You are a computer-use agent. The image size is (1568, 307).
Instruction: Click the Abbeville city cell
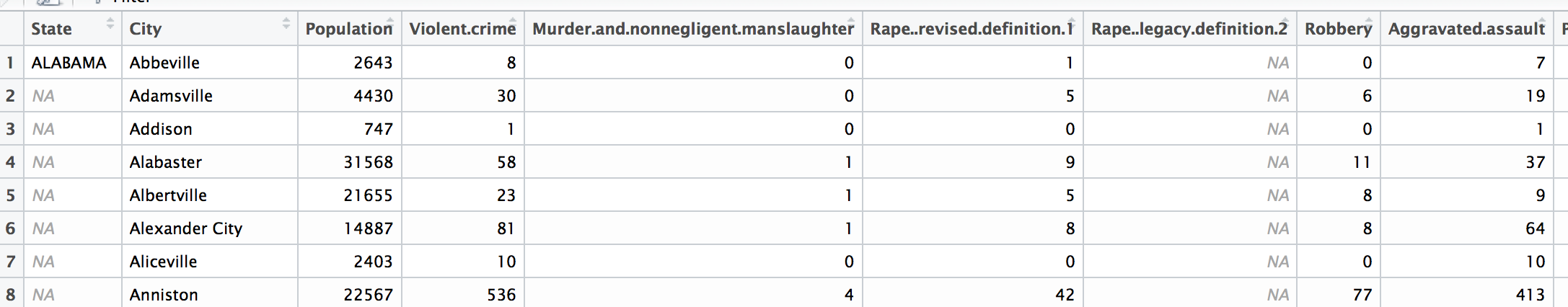click(x=164, y=63)
